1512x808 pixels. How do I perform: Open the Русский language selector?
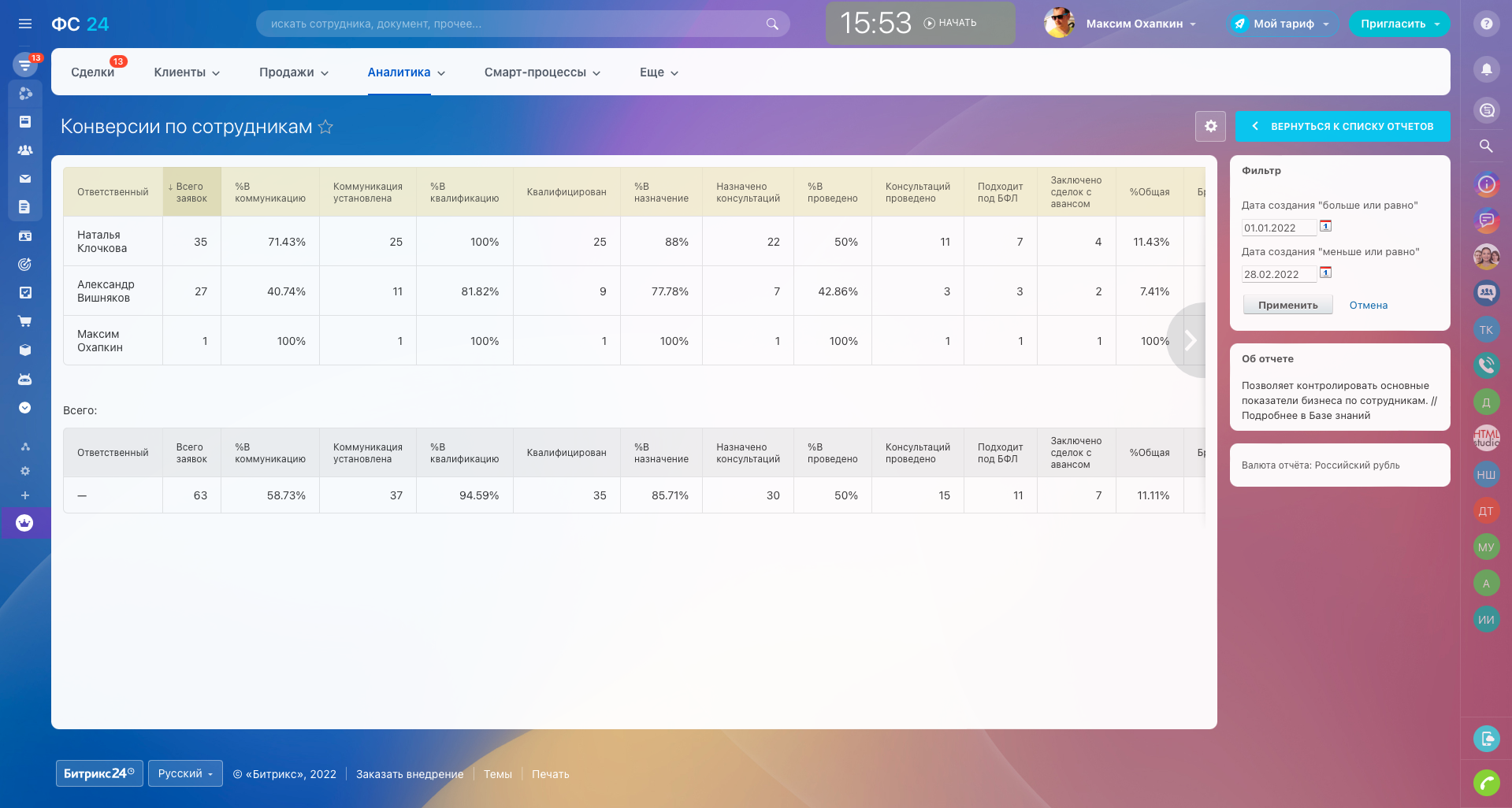coord(185,773)
